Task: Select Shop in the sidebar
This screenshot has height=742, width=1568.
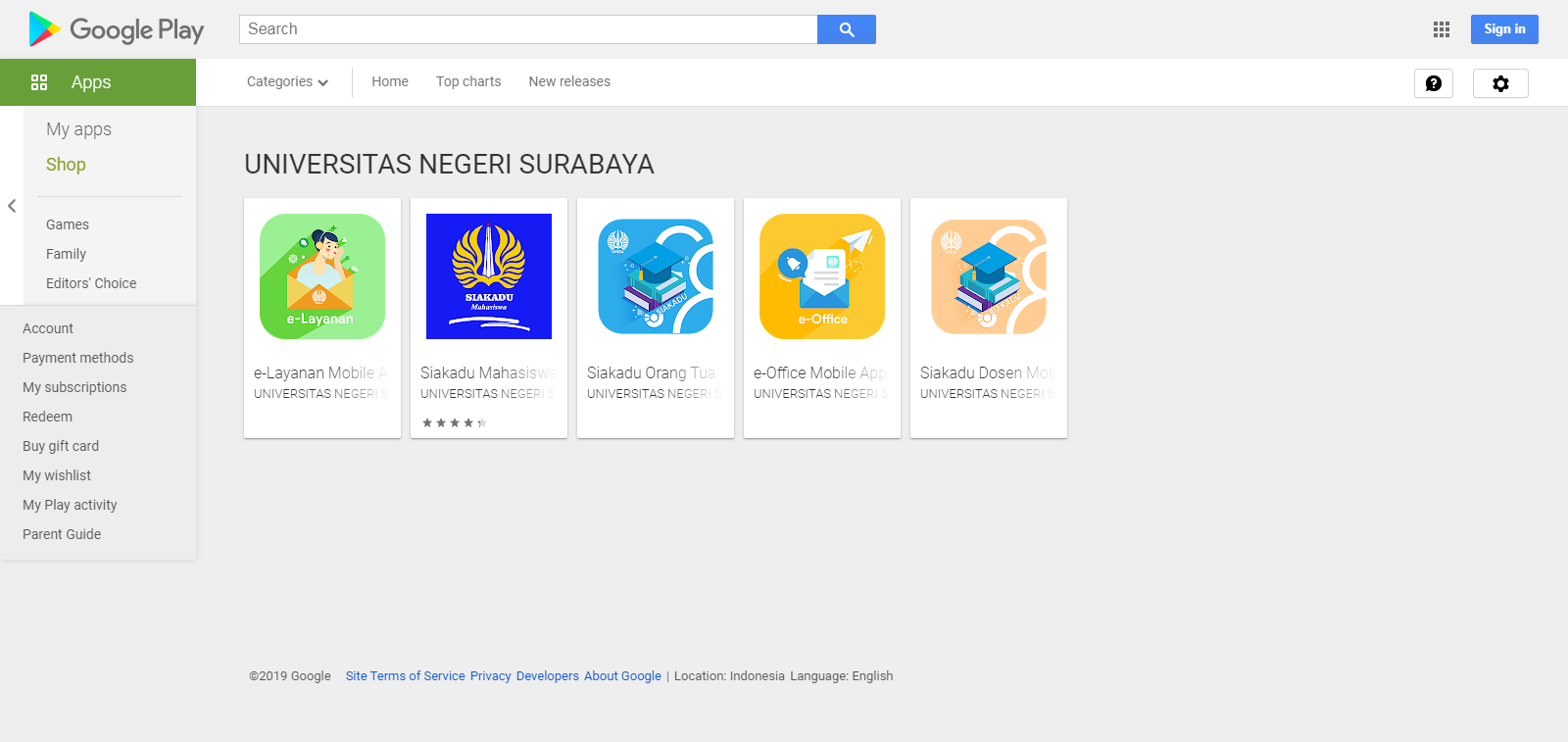Action: click(x=66, y=165)
